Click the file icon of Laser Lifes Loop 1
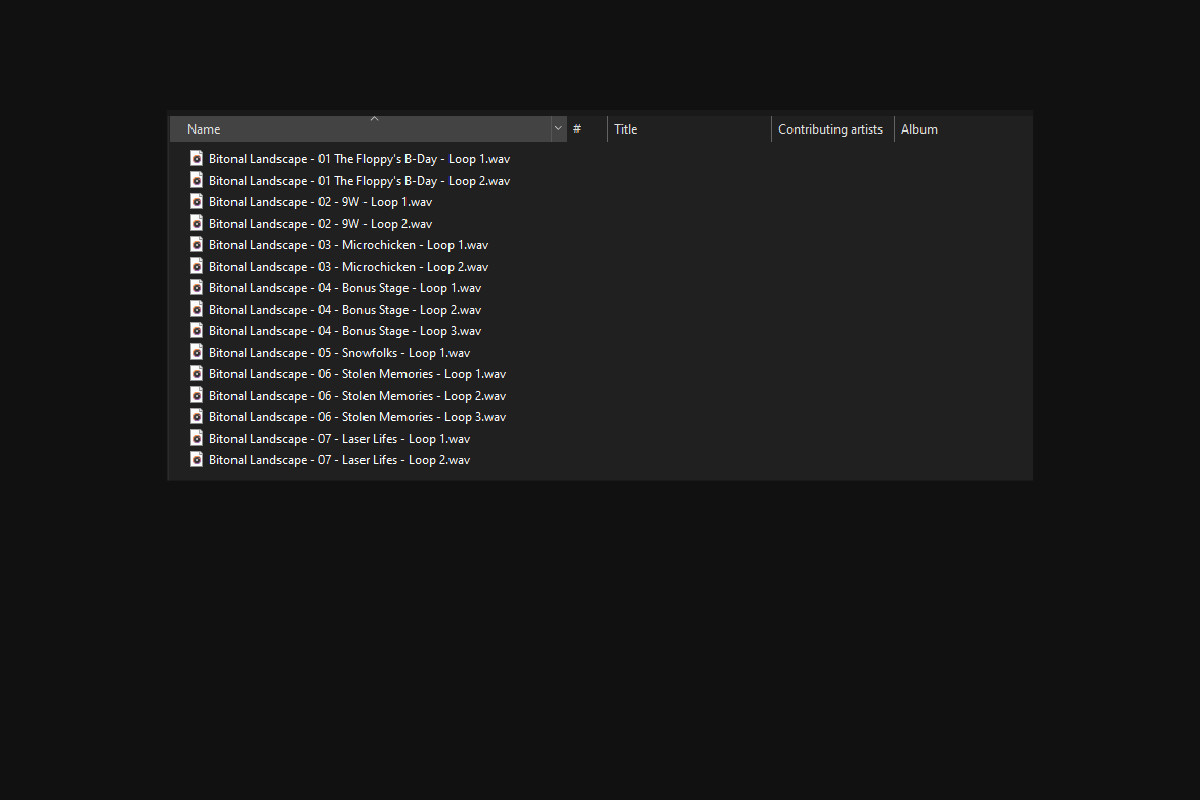This screenshot has width=1200, height=800. pyautogui.click(x=197, y=438)
